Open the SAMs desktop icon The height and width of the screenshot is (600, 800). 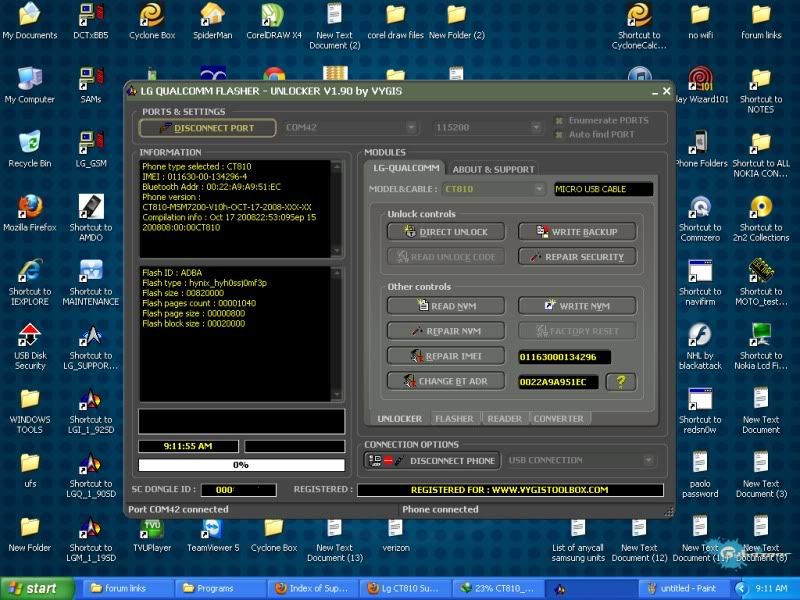point(91,86)
